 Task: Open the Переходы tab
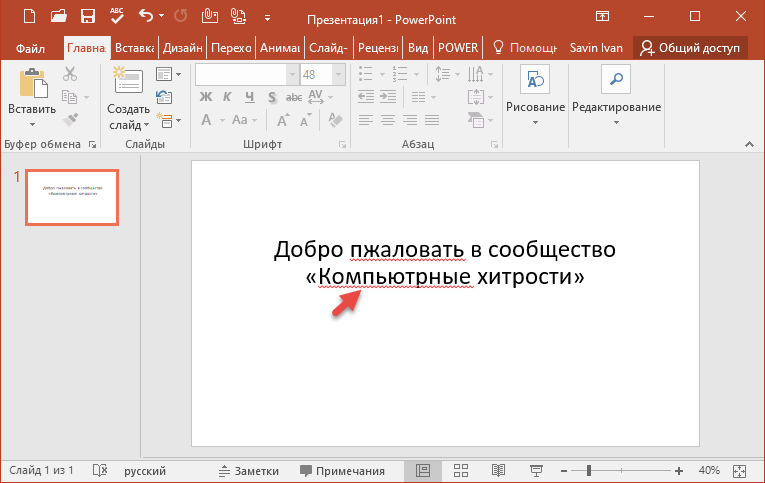(x=231, y=48)
